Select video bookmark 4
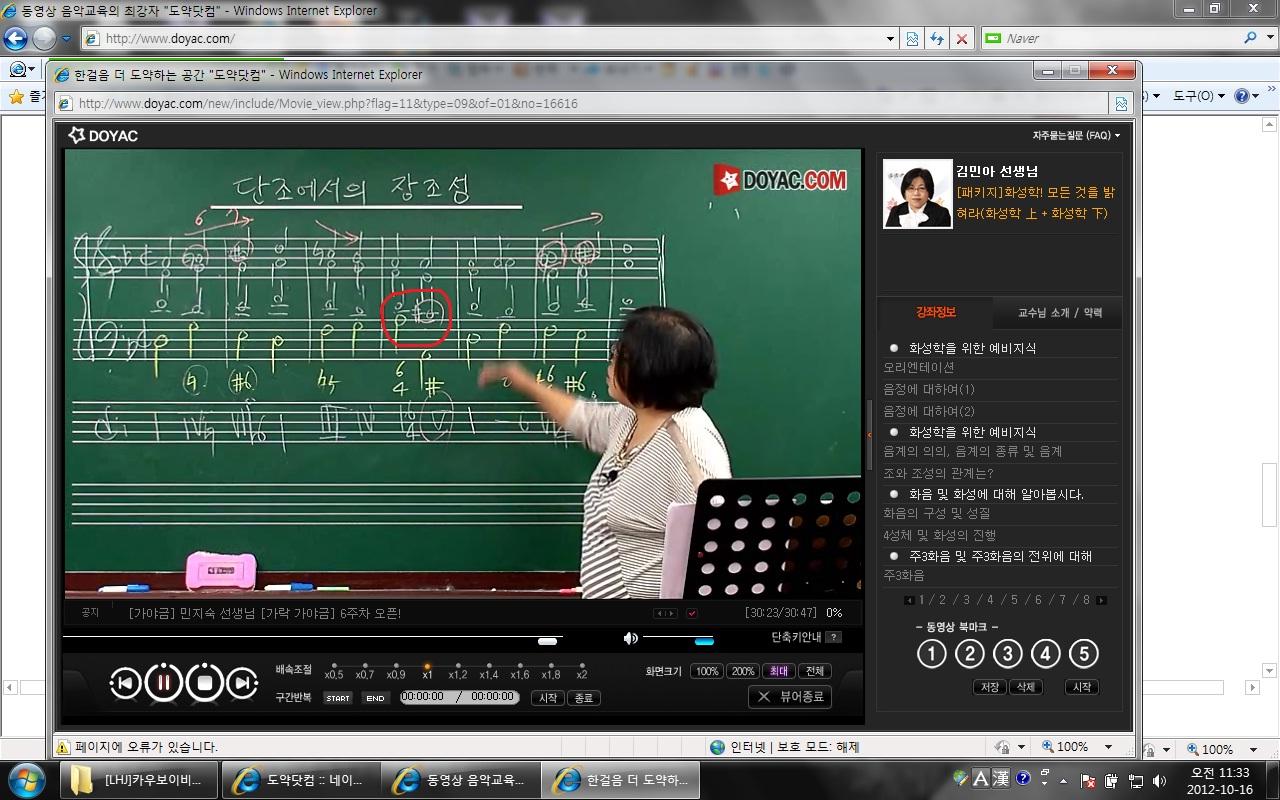Image resolution: width=1280 pixels, height=800 pixels. click(1045, 654)
